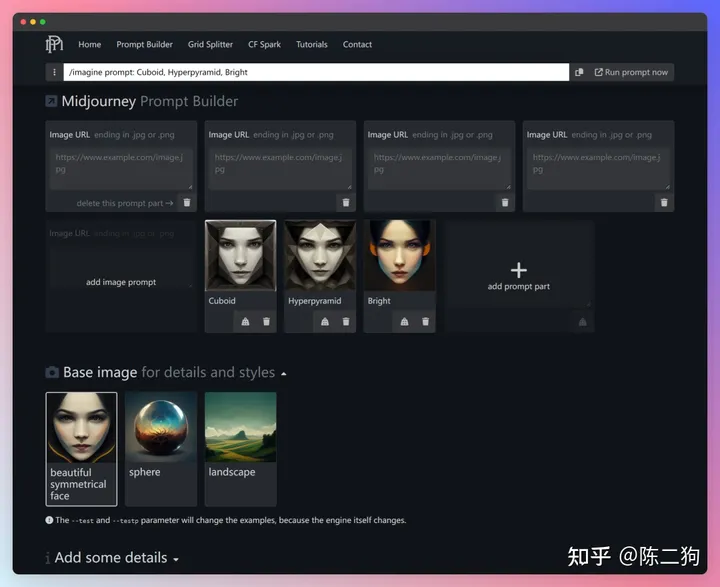Collapse the Base image section
The width and height of the screenshot is (720, 587).
point(284,374)
